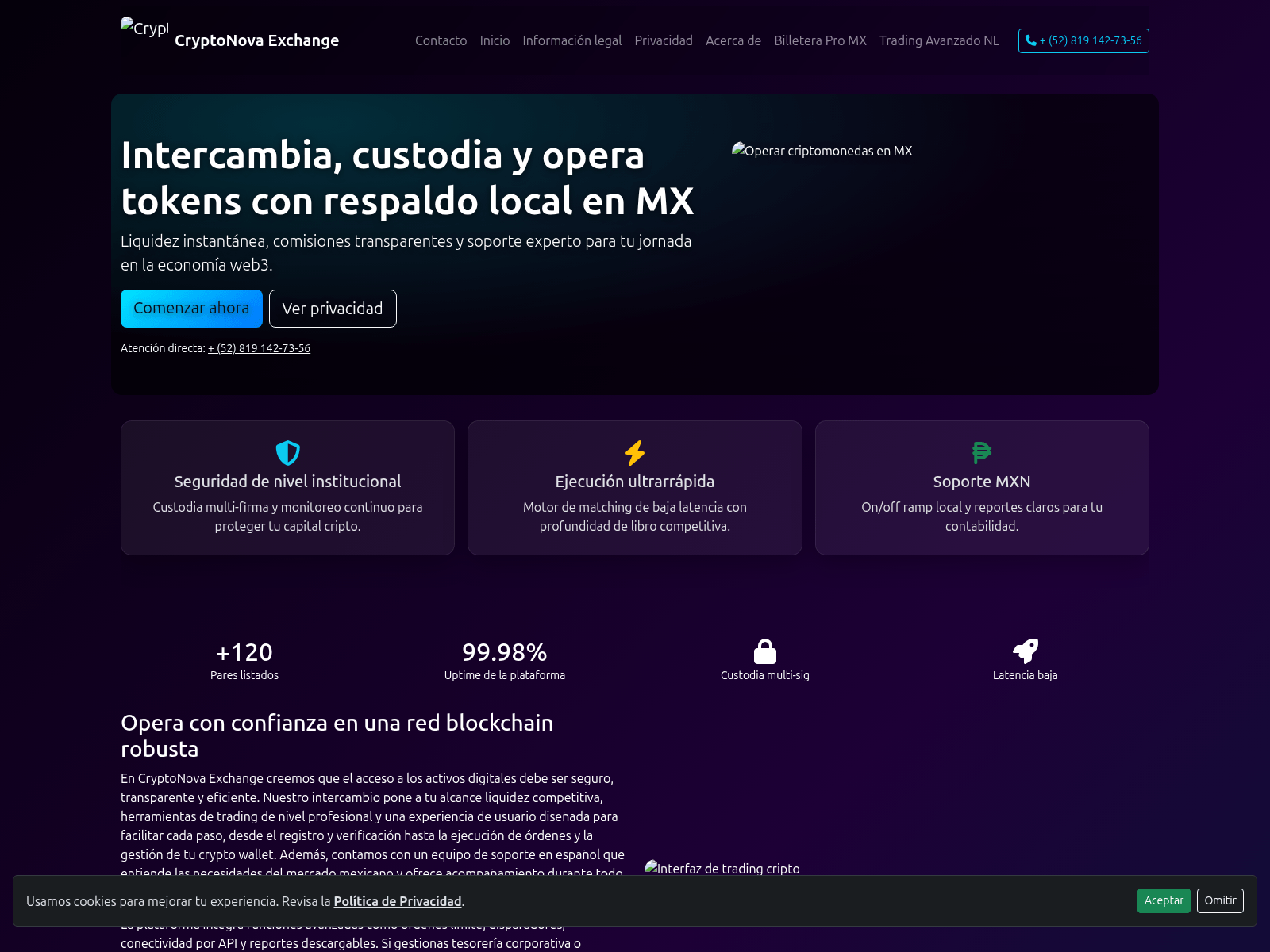The width and height of the screenshot is (1270, 952).
Task: Click the Interfaz de trading cripto image
Action: pyautogui.click(x=722, y=868)
